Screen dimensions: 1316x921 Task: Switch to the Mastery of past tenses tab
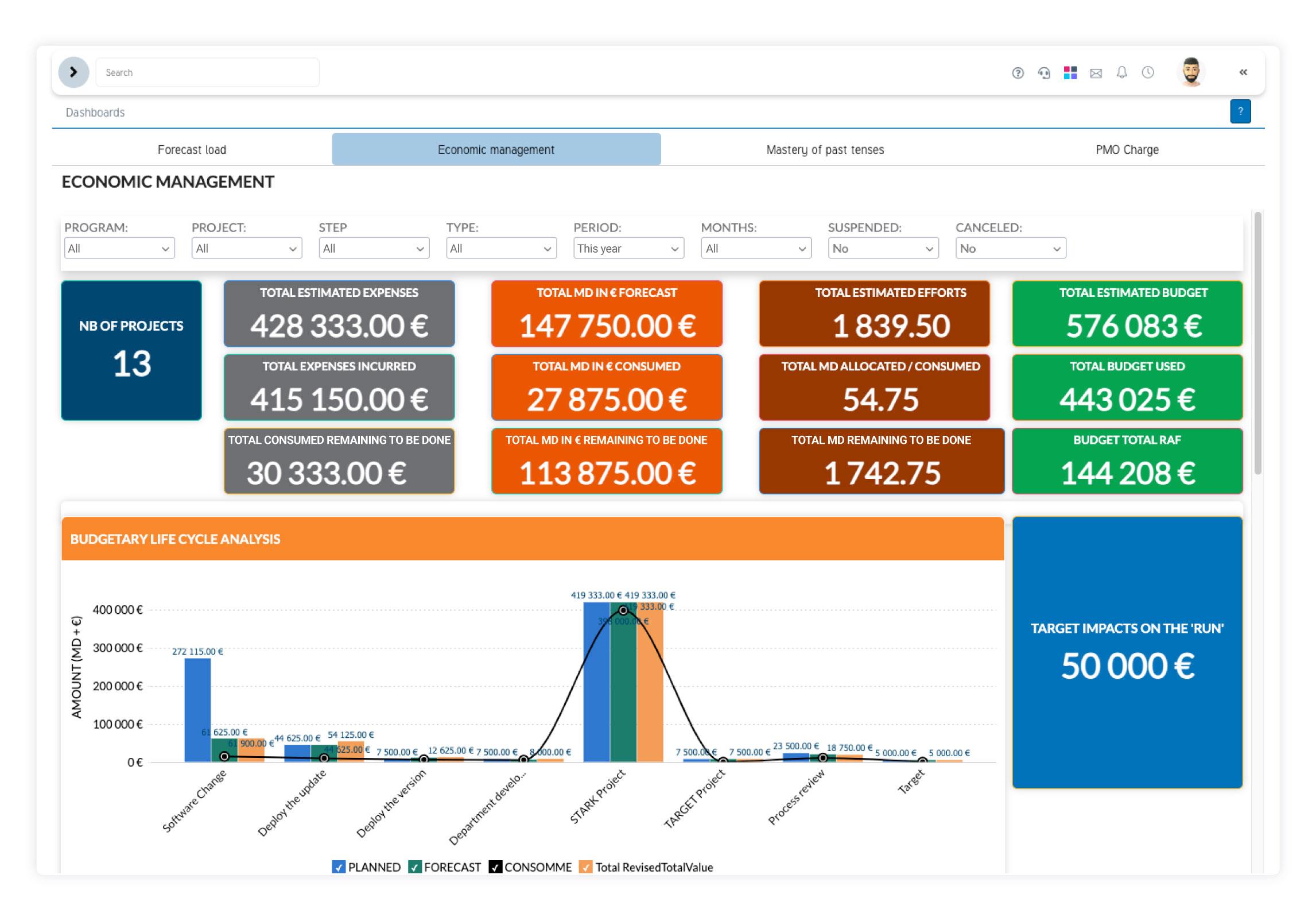point(825,149)
